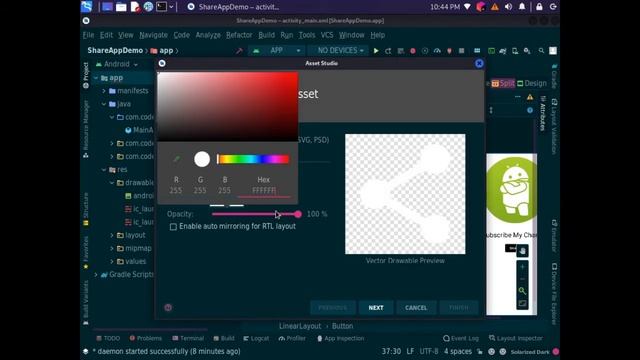The image size is (640, 360).
Task: Click the white current color preview circle
Action: point(202,159)
